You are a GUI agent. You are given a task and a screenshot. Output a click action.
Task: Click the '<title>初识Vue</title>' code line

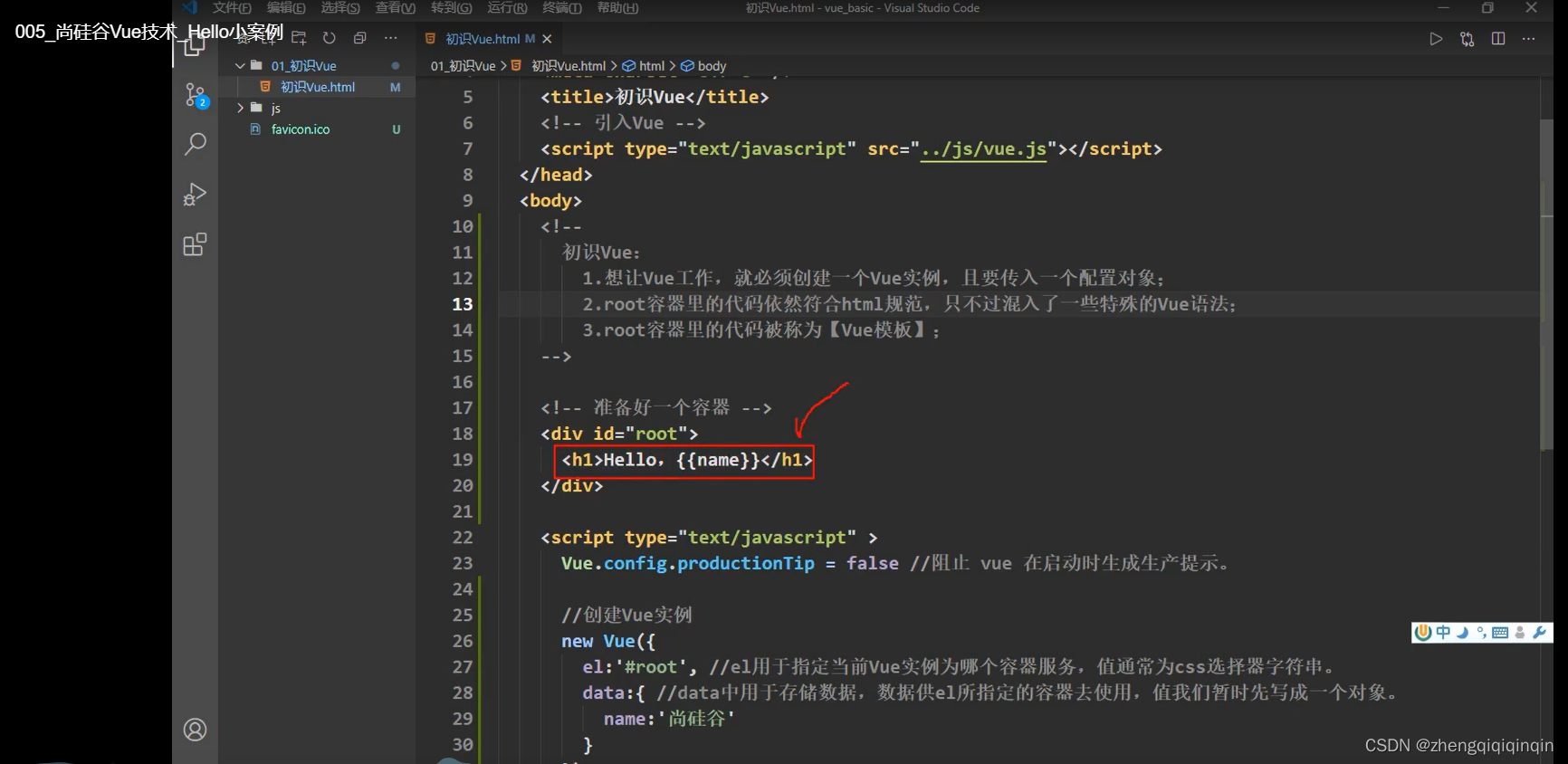click(655, 97)
